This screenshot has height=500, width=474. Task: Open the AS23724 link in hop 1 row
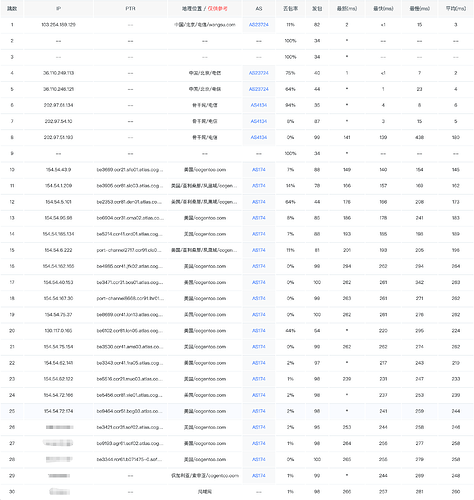[x=259, y=25]
